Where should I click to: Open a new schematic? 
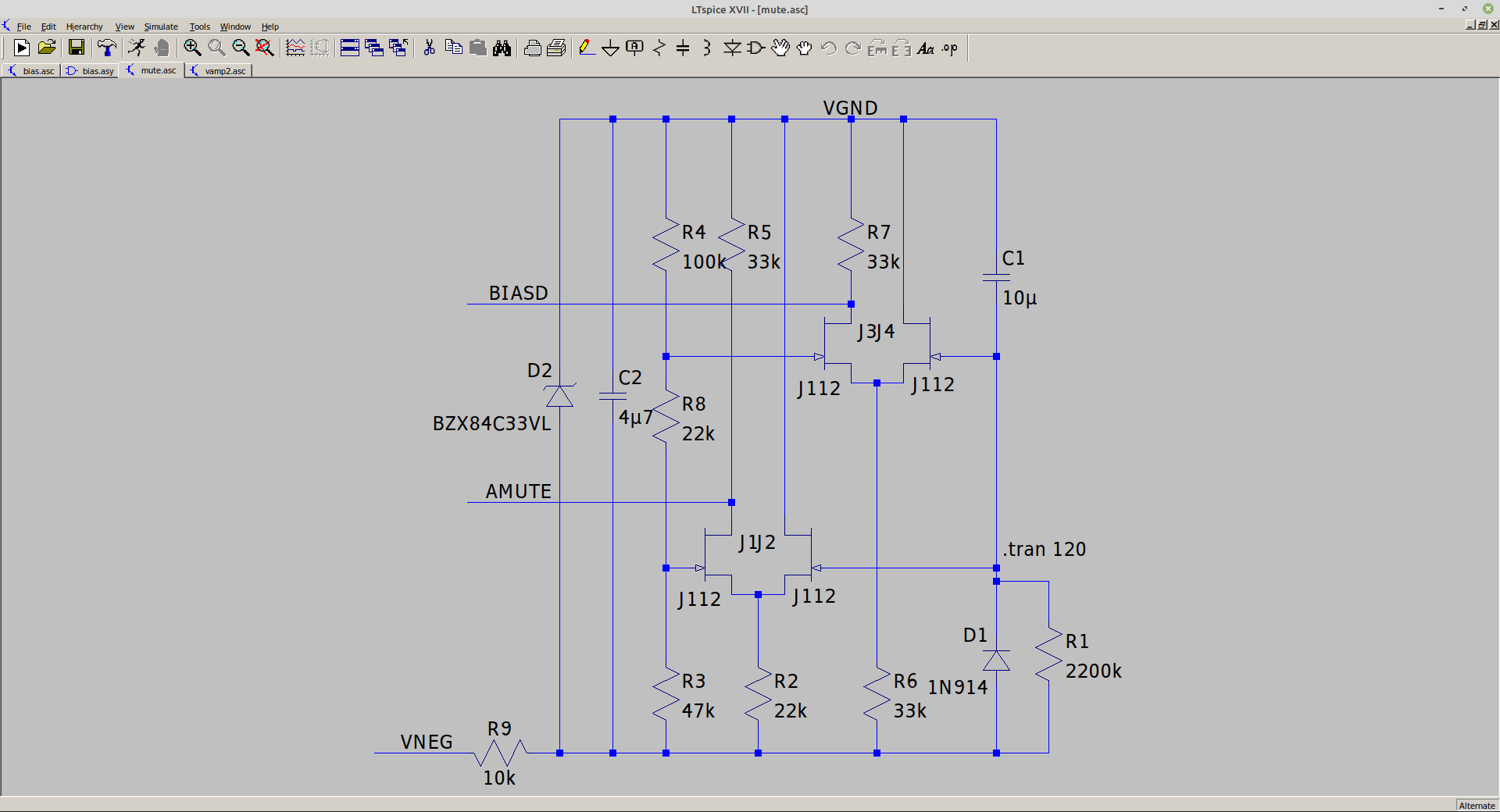pos(22,48)
